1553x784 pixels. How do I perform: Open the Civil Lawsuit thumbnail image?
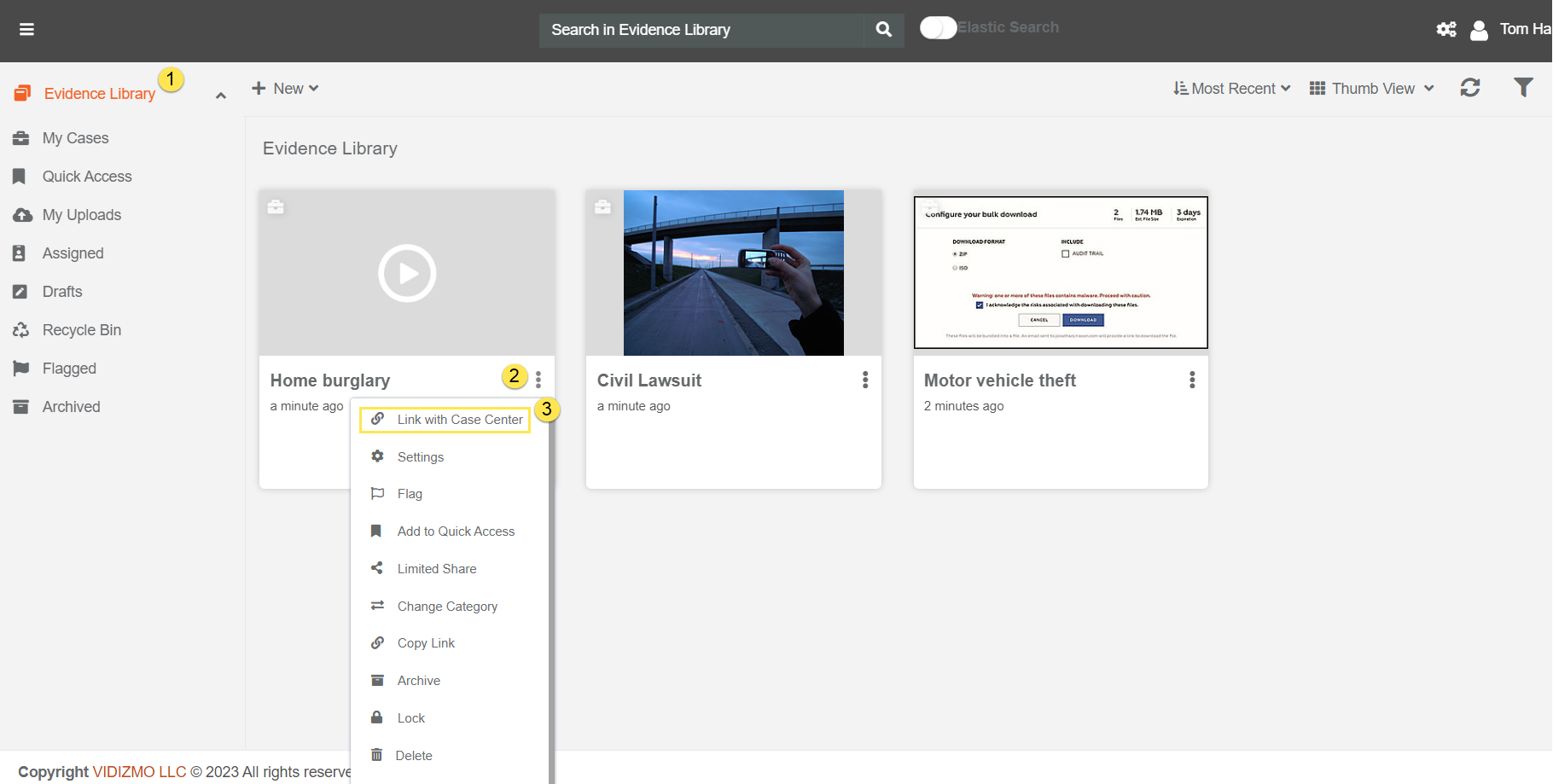(x=733, y=273)
